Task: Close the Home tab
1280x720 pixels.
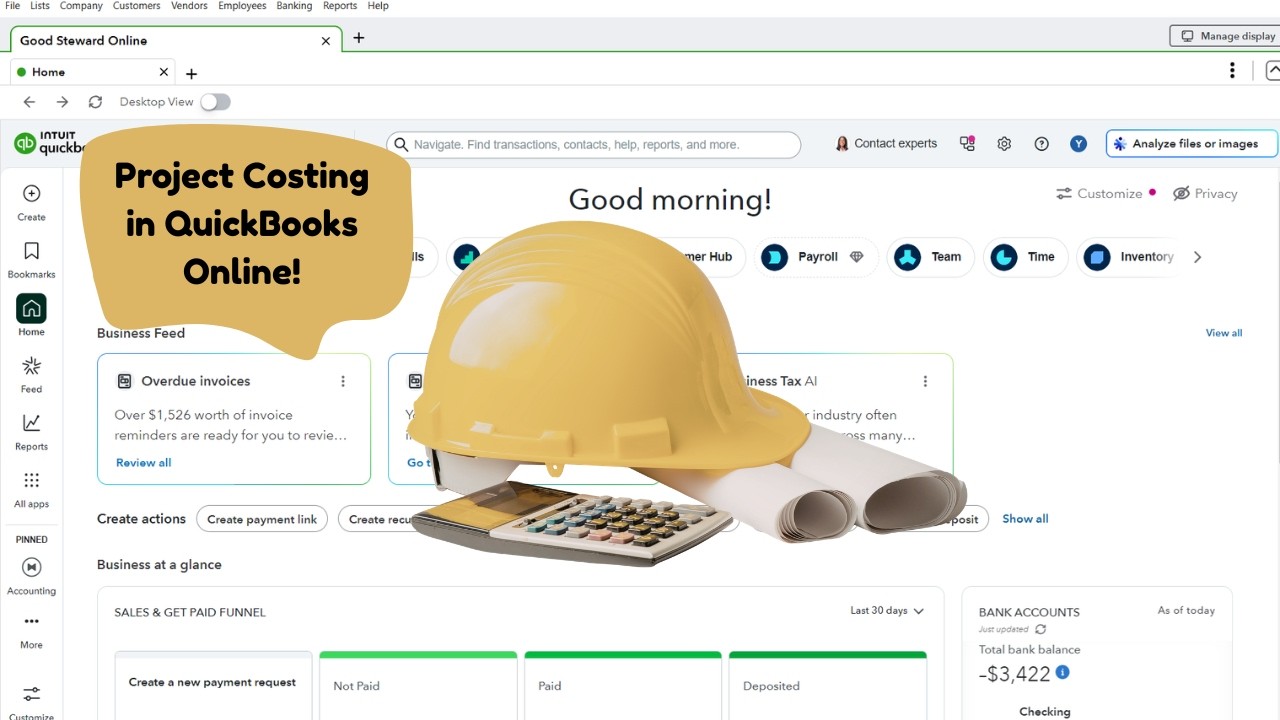Action: point(164,72)
